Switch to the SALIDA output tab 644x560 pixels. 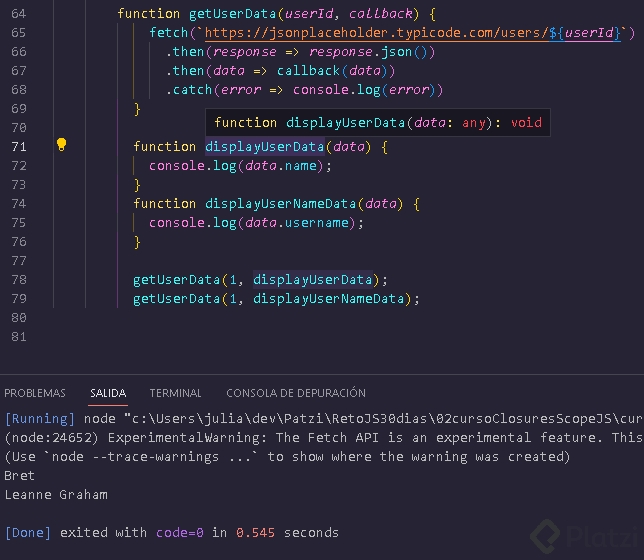coord(108,393)
